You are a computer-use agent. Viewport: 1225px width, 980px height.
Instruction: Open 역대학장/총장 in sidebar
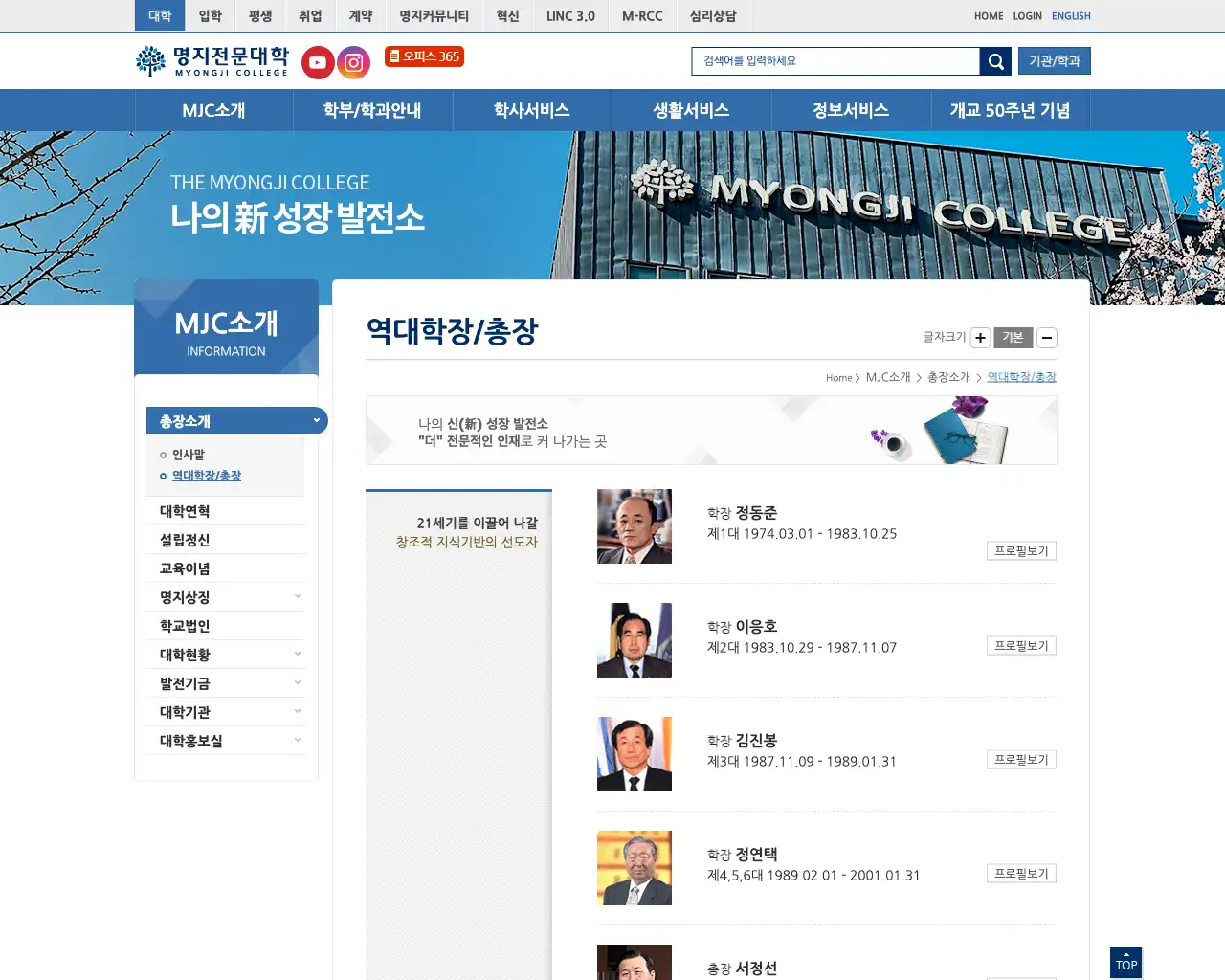(x=207, y=476)
